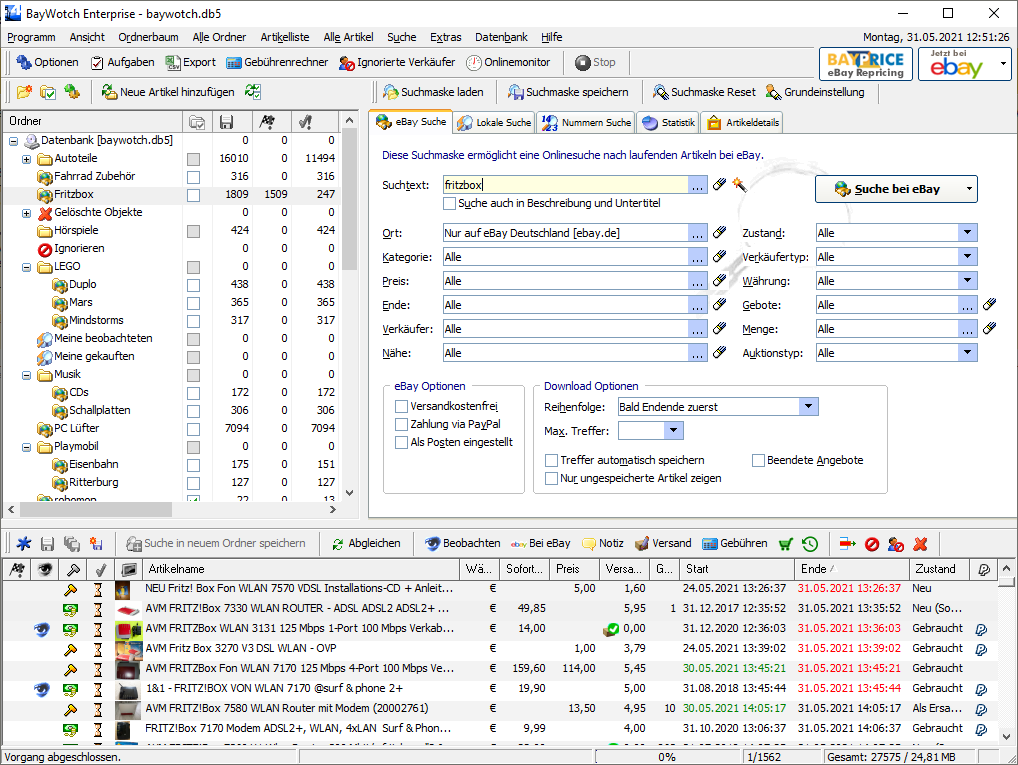Viewport: 1018px width, 765px height.
Task: Click Versand in the article toolbar
Action: (x=663, y=544)
